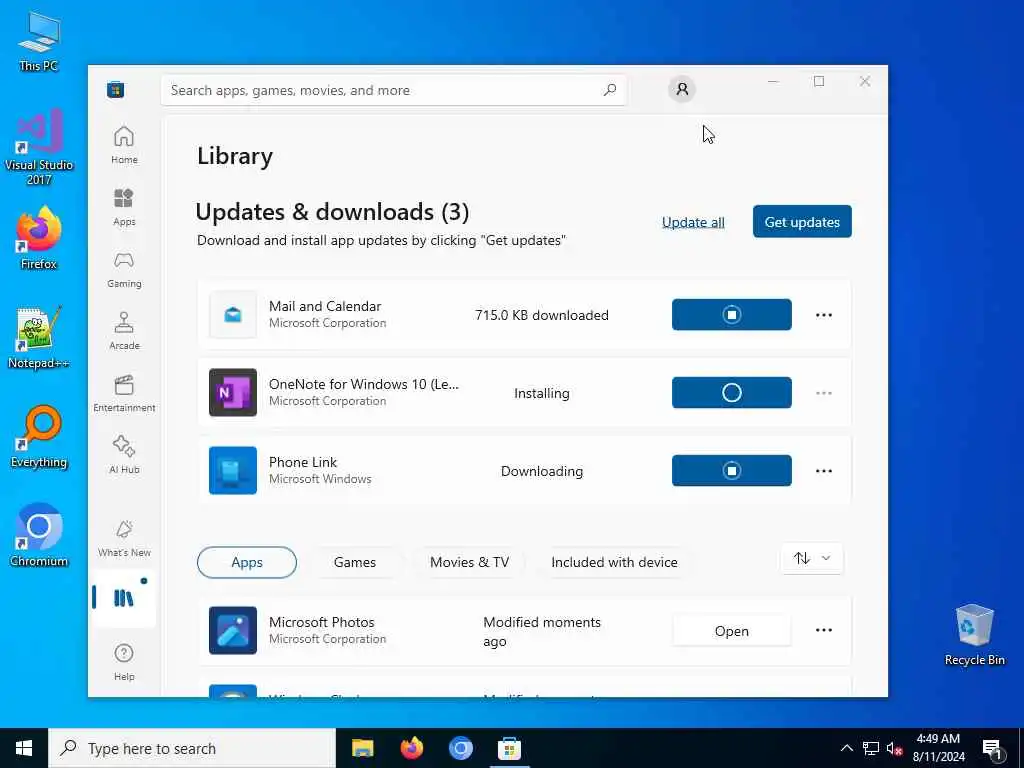Image resolution: width=1024 pixels, height=768 pixels.
Task: Select the Visual Studio 2017 desktop shortcut
Action: point(39,147)
